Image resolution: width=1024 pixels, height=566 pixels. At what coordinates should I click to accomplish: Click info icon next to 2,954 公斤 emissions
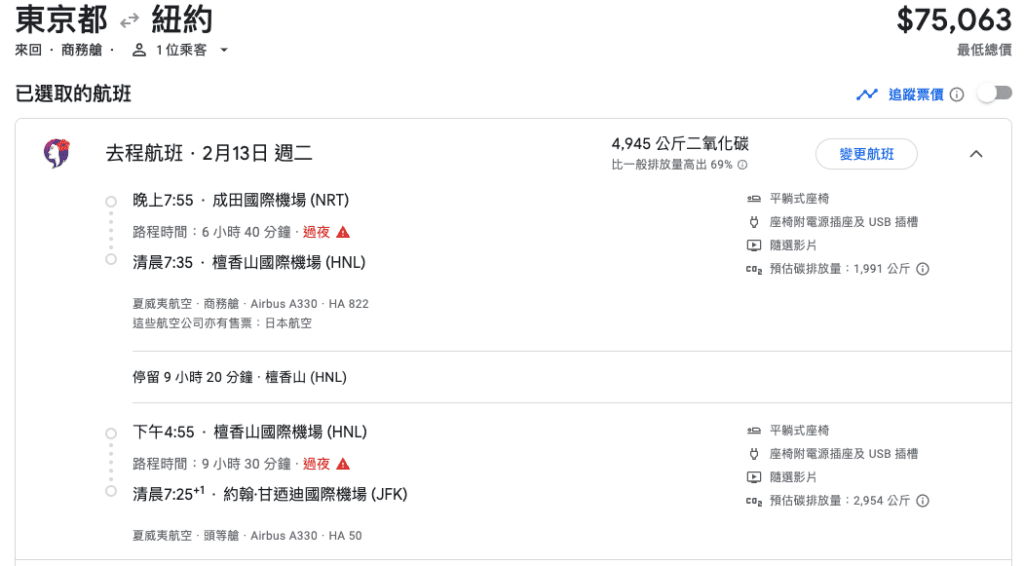coord(923,501)
